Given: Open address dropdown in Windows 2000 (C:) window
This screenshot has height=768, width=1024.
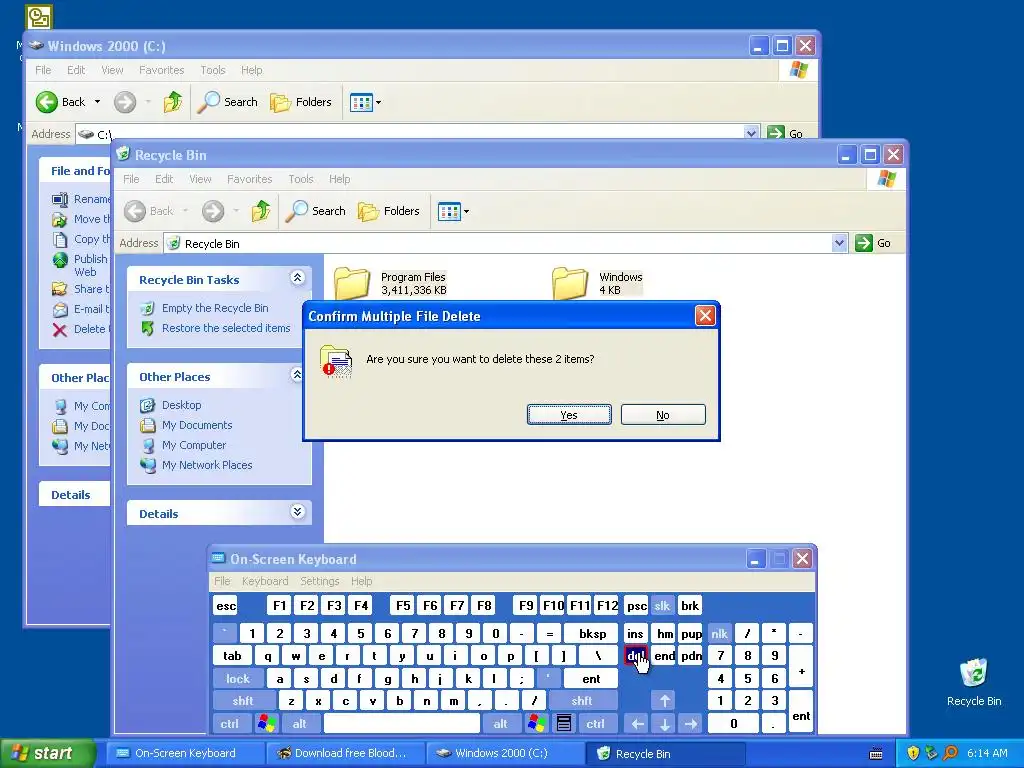Looking at the screenshot, I should [751, 133].
